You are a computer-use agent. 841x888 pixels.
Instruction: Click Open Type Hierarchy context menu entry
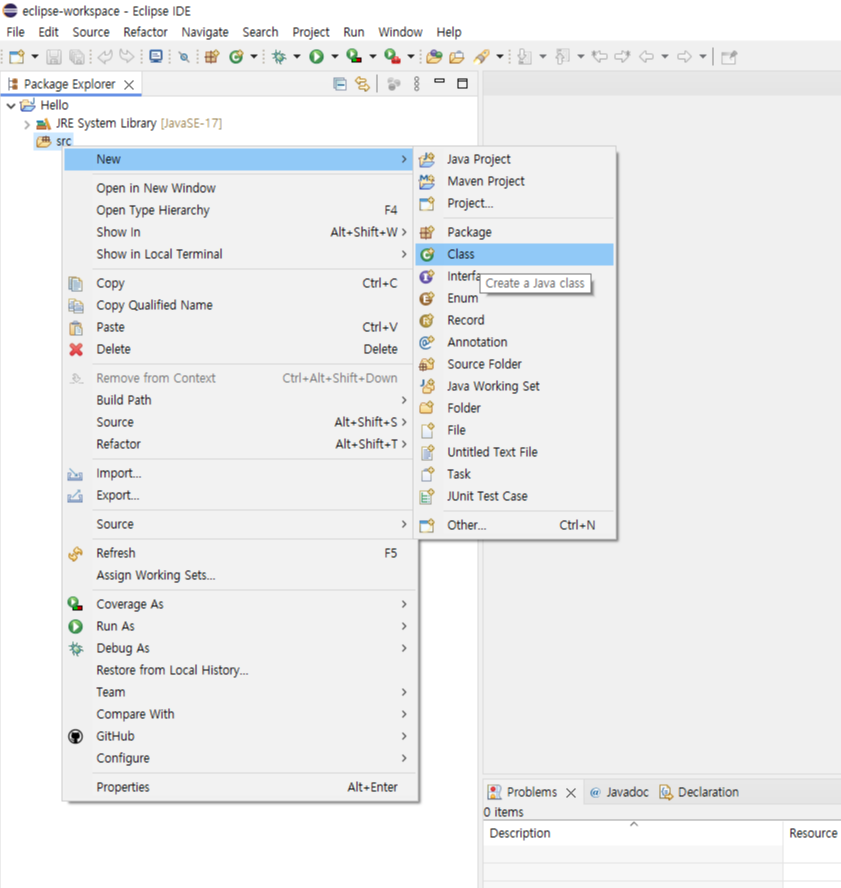[240, 210]
